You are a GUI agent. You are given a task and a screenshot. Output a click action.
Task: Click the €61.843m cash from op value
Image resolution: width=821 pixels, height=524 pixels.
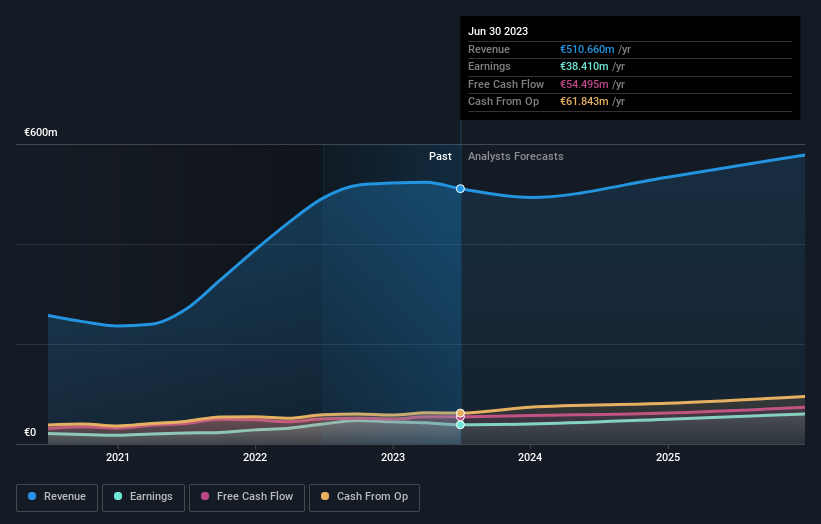point(584,102)
